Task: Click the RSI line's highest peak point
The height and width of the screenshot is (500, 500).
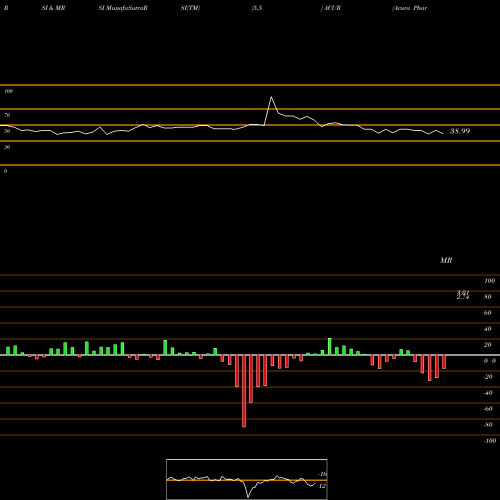Action: point(271,97)
